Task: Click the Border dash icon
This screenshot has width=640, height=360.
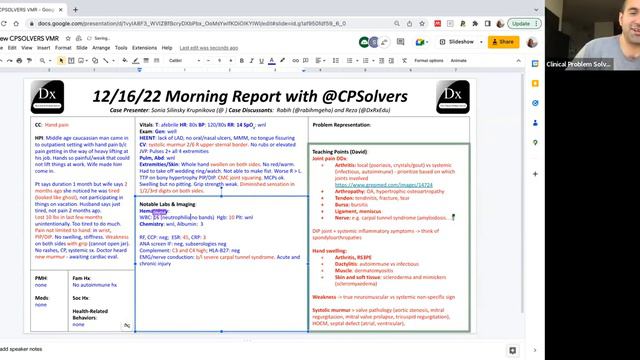Action: (x=156, y=61)
